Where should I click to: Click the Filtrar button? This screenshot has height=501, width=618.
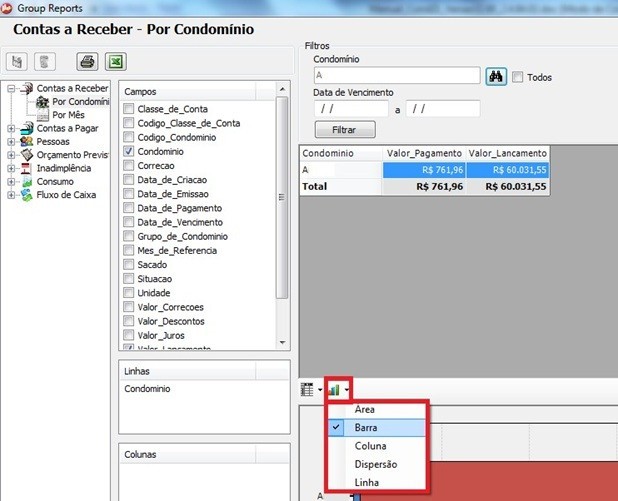point(345,130)
